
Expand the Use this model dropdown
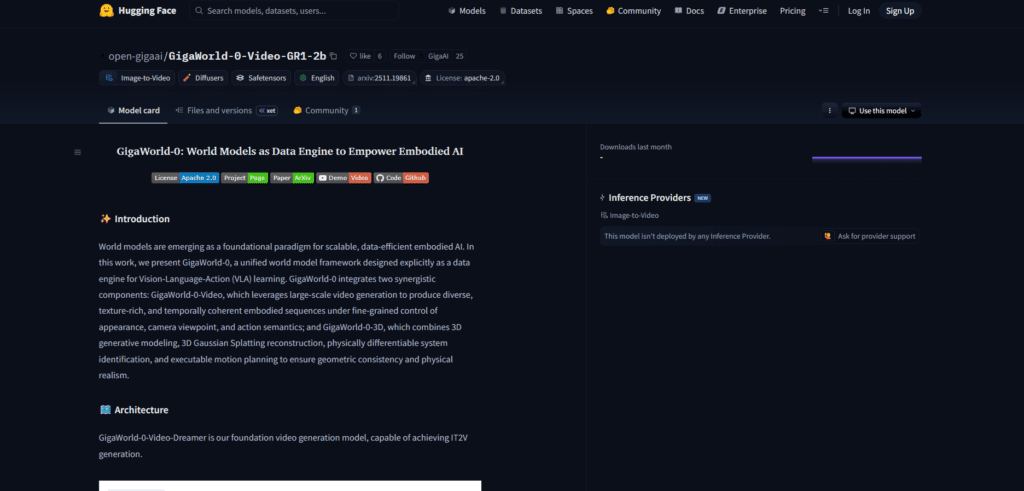click(x=881, y=110)
